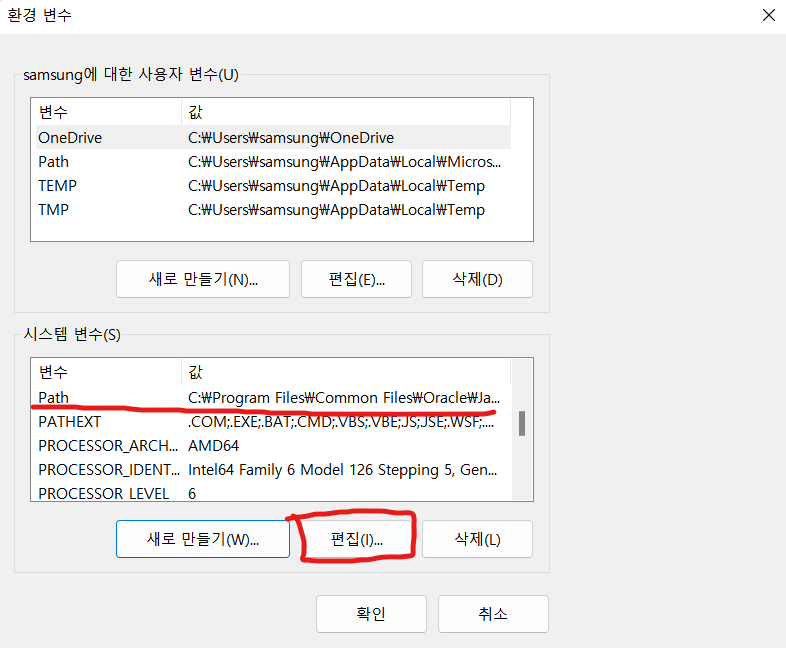Click 삭제(D) button for user variables

tap(477, 279)
